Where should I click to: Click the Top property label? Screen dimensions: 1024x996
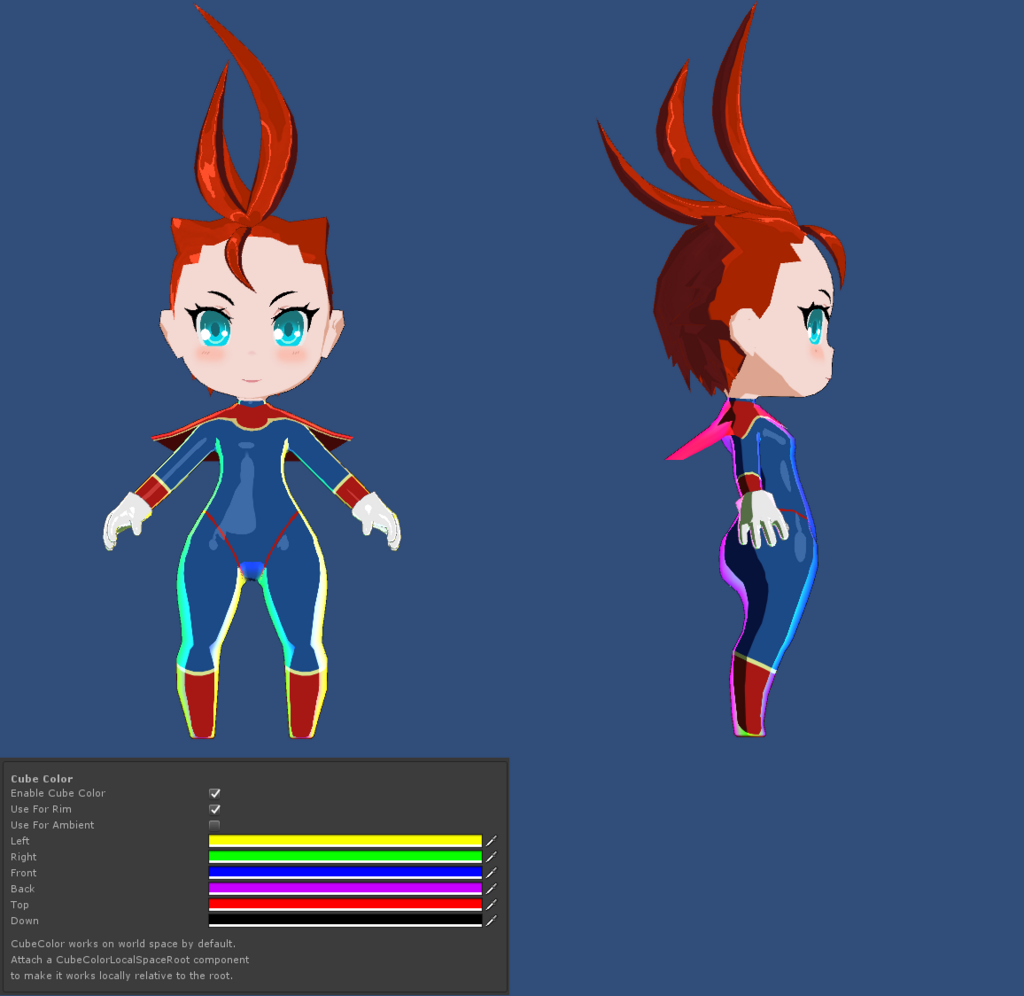coord(20,905)
